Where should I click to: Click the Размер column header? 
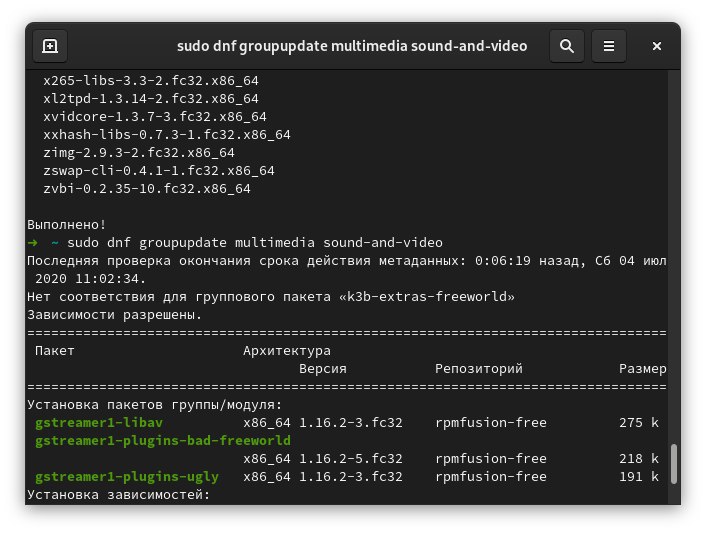(x=643, y=369)
